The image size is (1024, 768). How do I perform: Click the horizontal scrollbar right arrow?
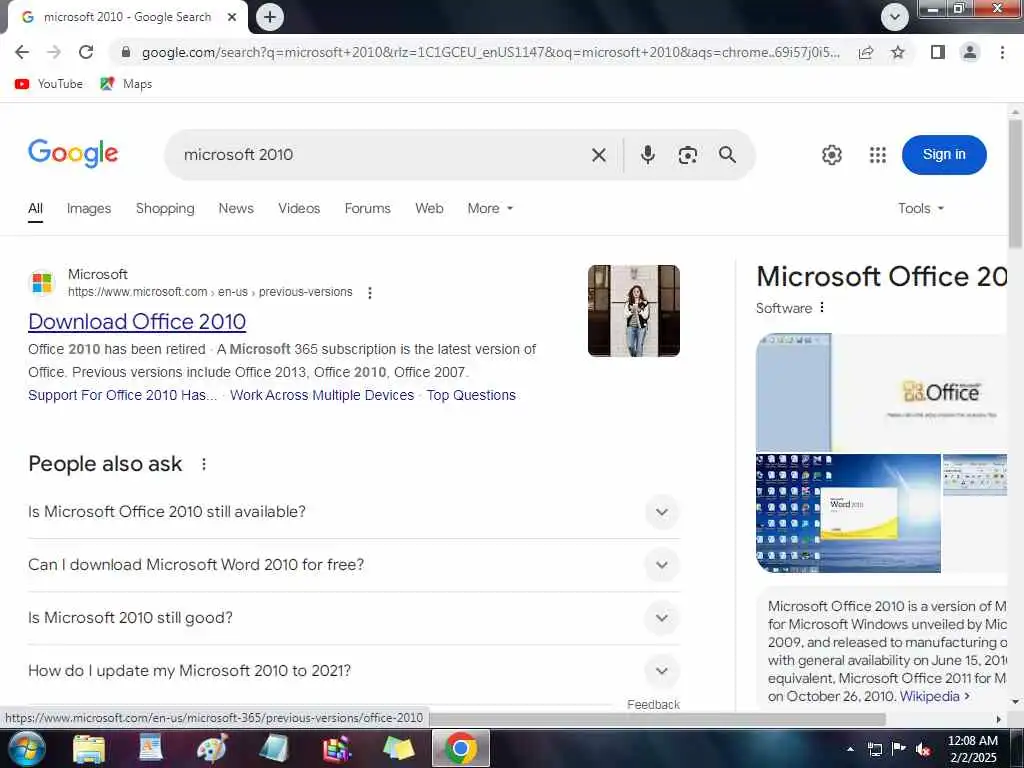(998, 719)
